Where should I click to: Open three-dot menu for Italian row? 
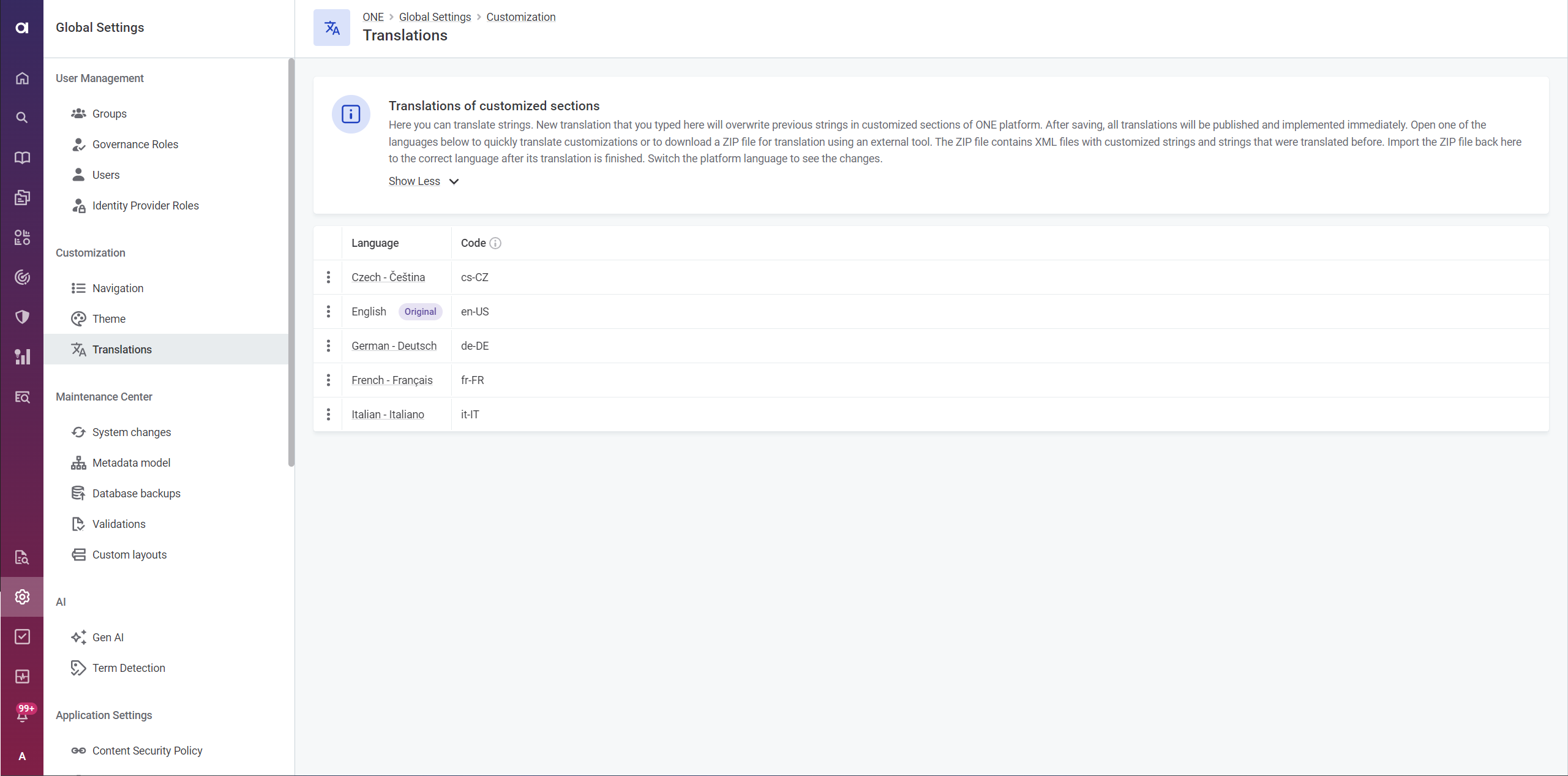[328, 415]
